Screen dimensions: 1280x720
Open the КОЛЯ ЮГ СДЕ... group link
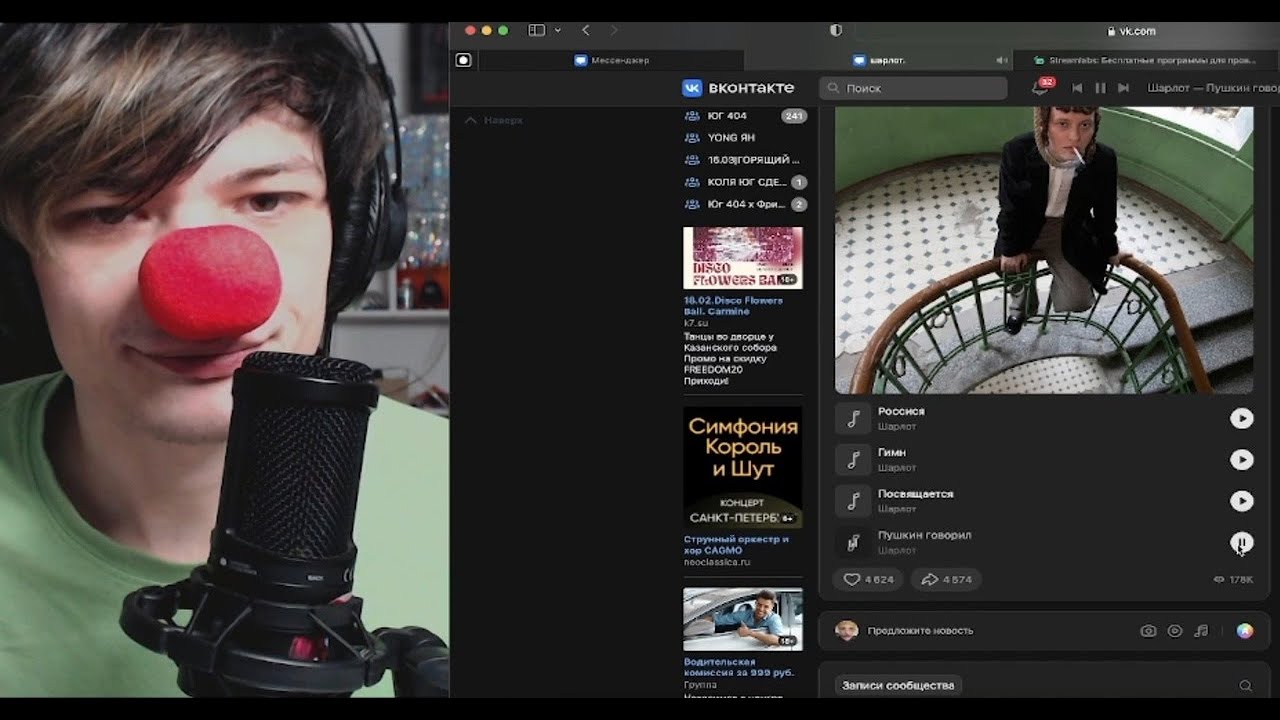(745, 182)
